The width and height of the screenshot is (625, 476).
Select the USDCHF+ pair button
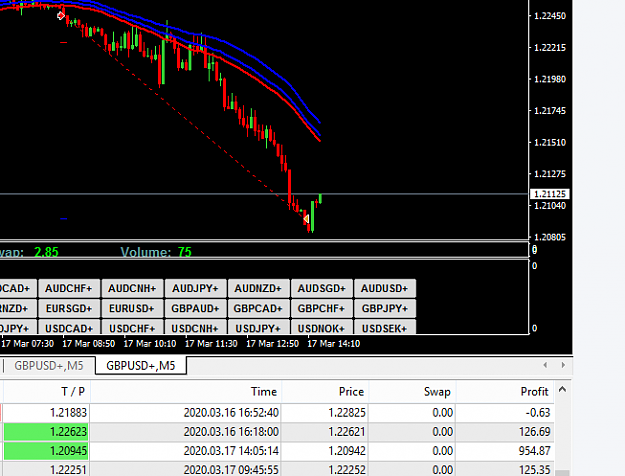click(x=132, y=327)
